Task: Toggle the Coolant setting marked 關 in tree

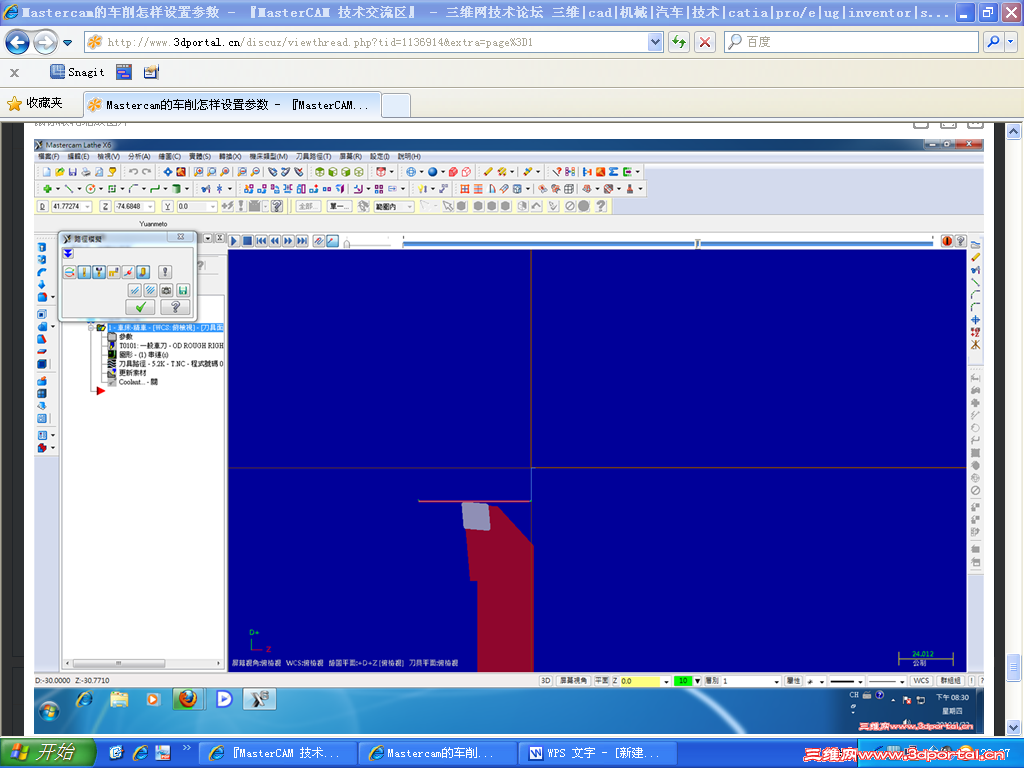Action: click(134, 381)
